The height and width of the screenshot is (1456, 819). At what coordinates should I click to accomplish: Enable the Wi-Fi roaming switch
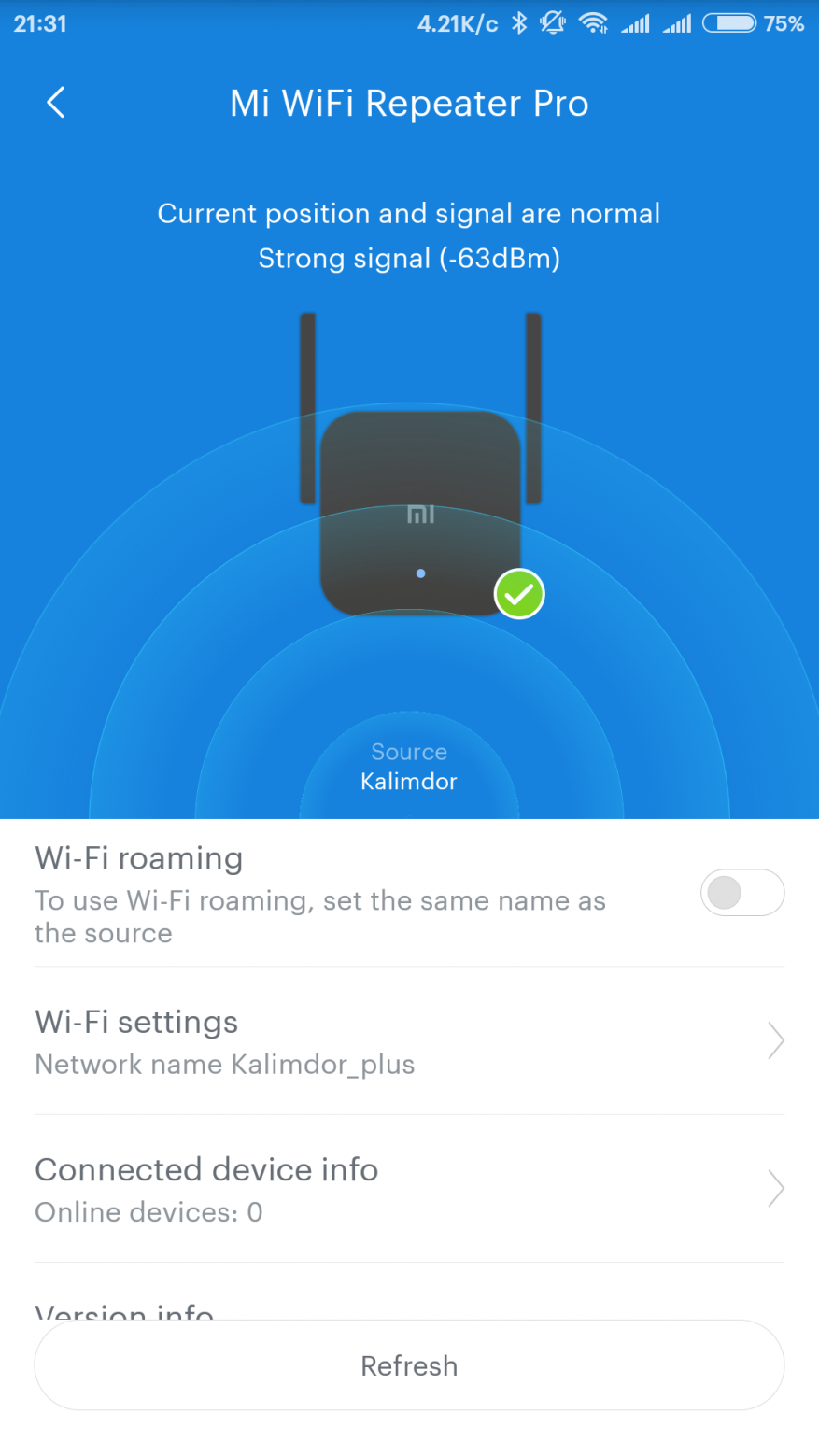[x=742, y=893]
